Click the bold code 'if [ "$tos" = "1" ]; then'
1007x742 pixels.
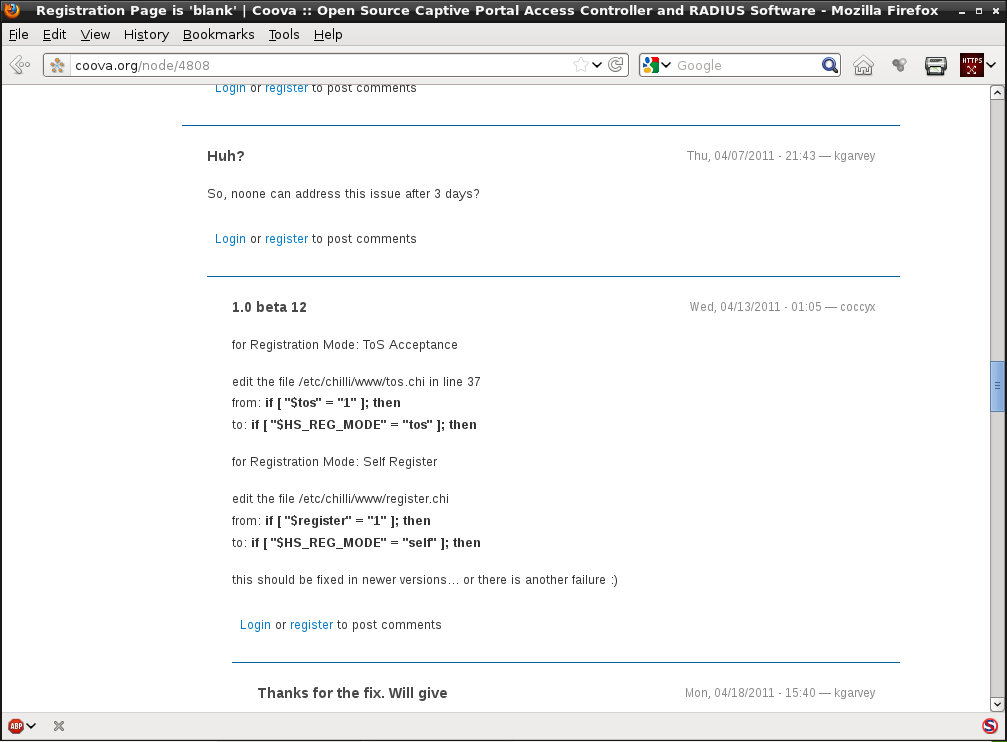coord(333,403)
